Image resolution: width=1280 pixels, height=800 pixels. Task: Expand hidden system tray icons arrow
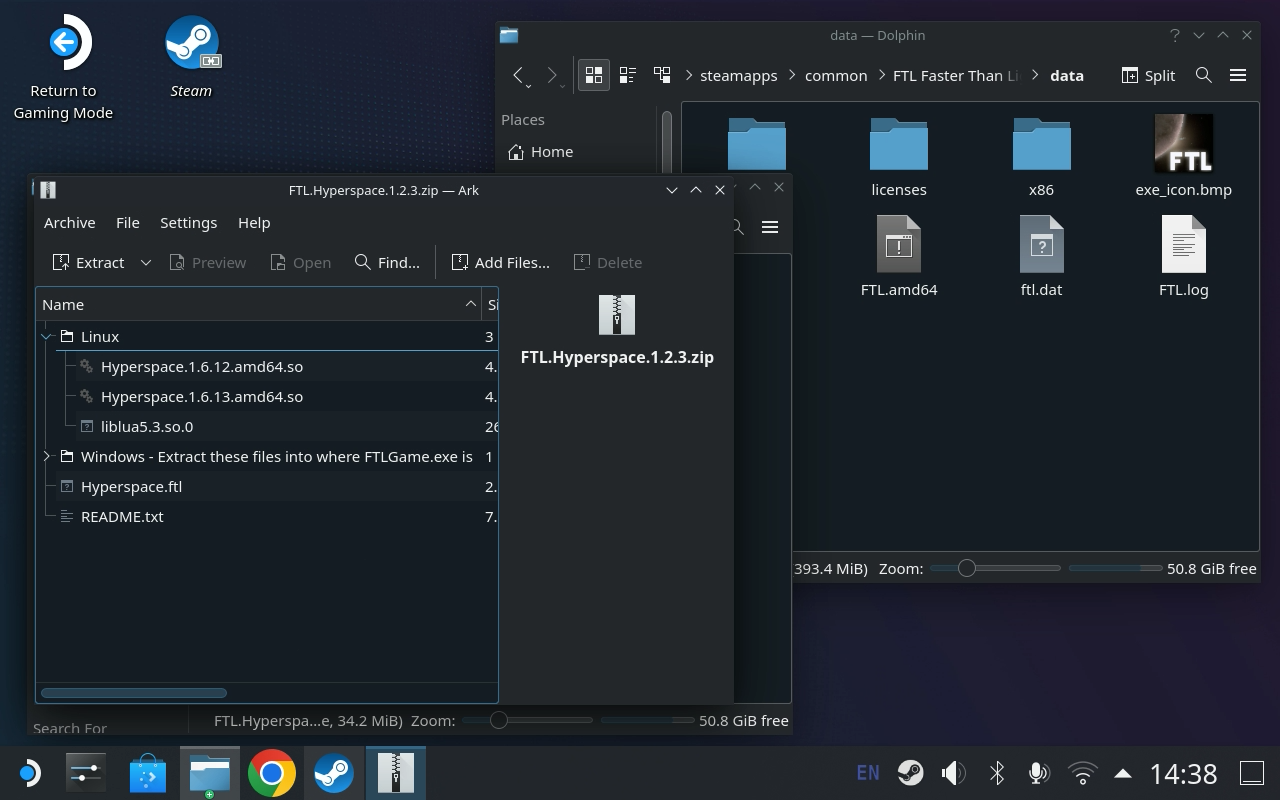click(1123, 773)
